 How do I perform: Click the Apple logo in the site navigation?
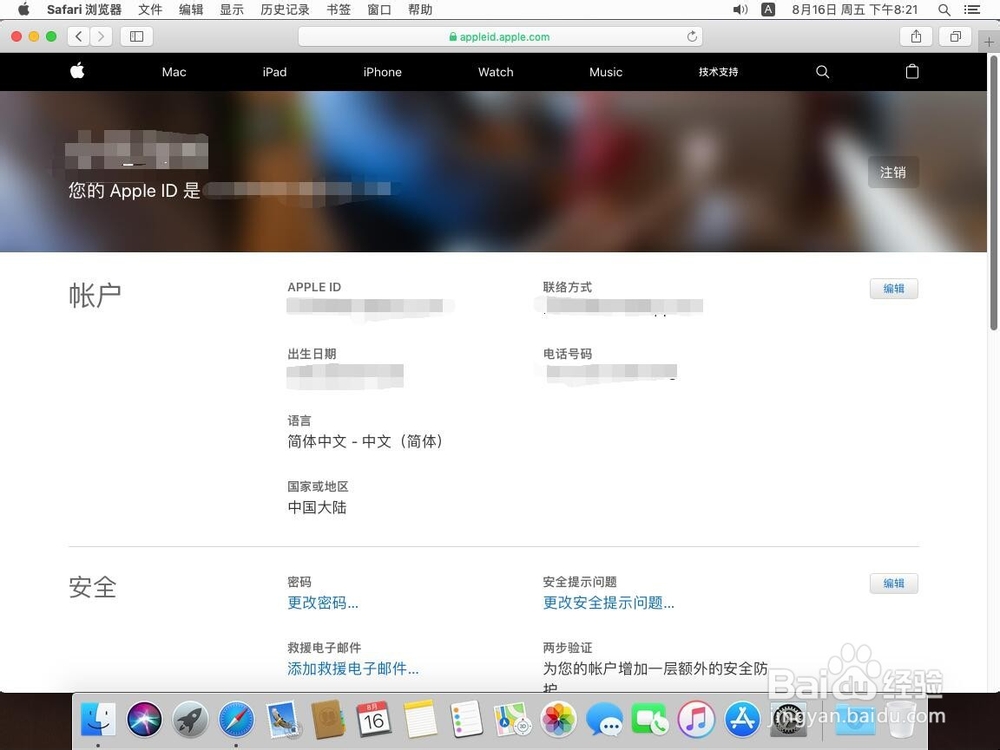pyautogui.click(x=77, y=71)
